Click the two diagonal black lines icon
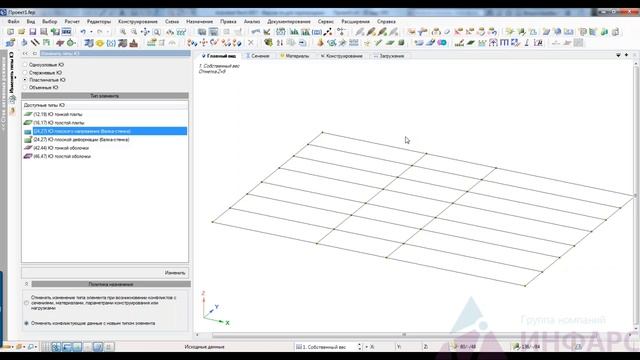 pyautogui.click(x=35, y=42)
